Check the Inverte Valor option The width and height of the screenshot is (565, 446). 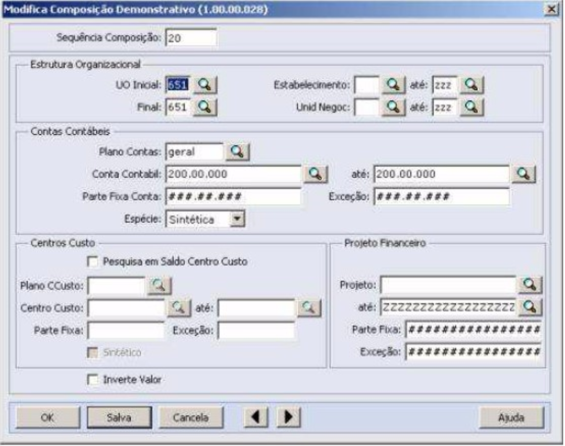[x=93, y=379]
